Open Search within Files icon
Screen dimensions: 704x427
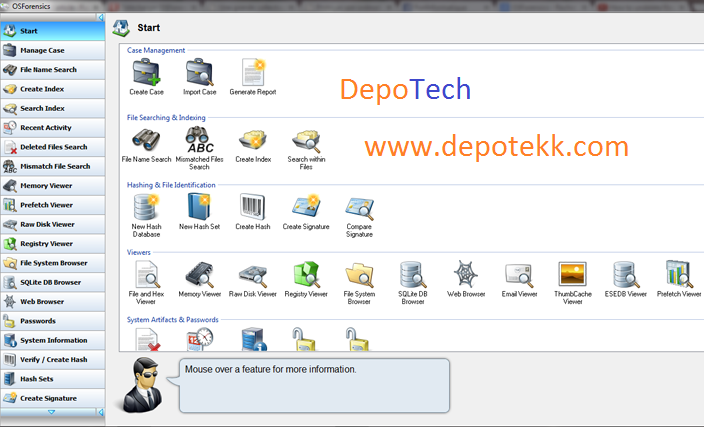pos(306,140)
